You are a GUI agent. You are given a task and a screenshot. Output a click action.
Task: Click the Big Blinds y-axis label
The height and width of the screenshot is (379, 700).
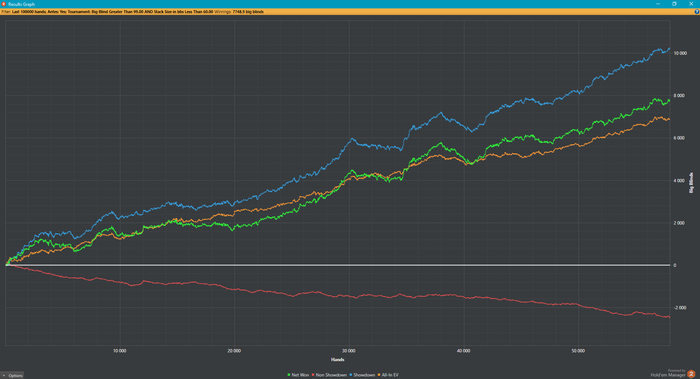pyautogui.click(x=692, y=183)
